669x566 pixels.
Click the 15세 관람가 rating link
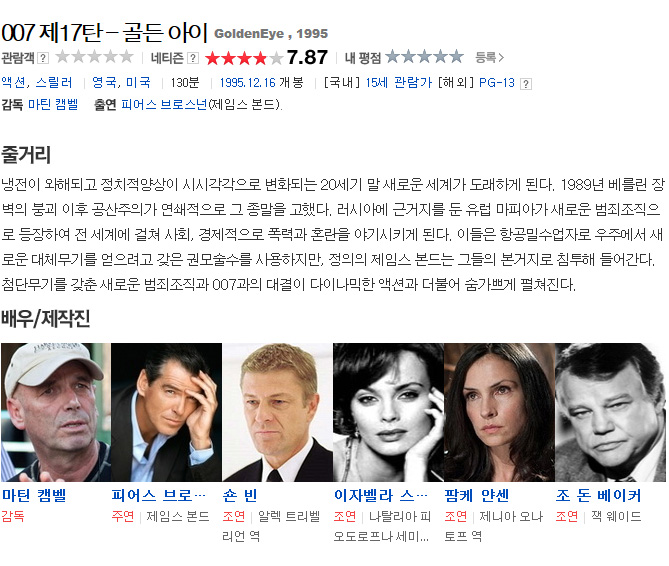coord(398,82)
